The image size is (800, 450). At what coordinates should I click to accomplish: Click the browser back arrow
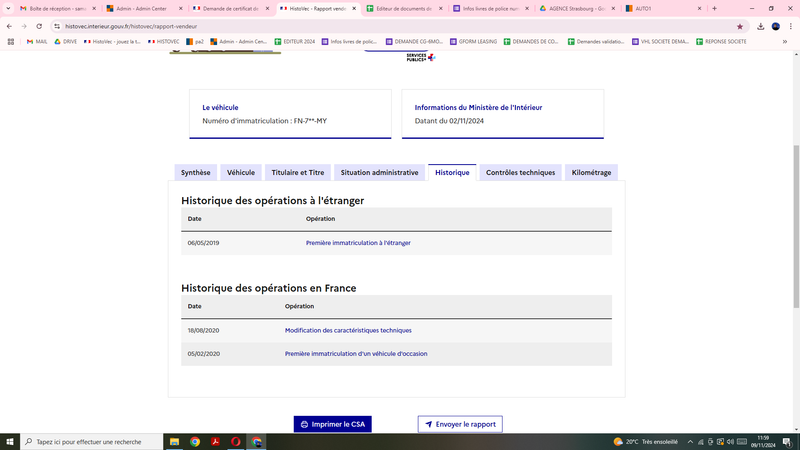click(9, 26)
